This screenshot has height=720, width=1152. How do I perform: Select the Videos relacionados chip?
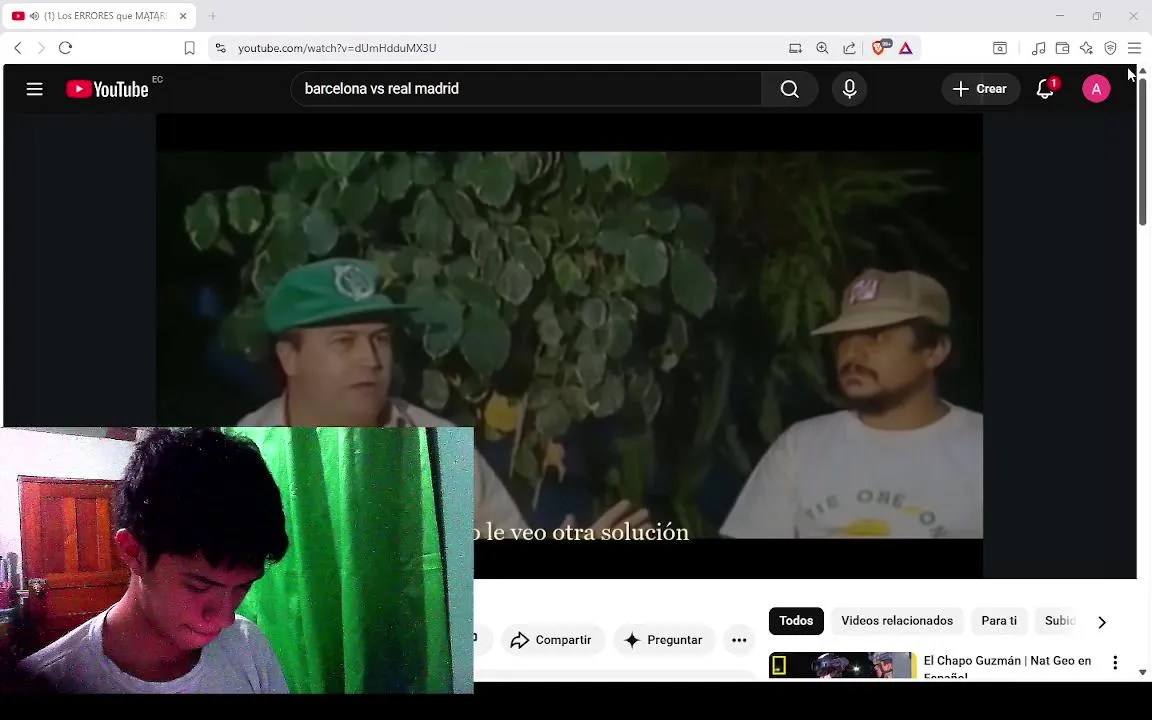tap(897, 621)
